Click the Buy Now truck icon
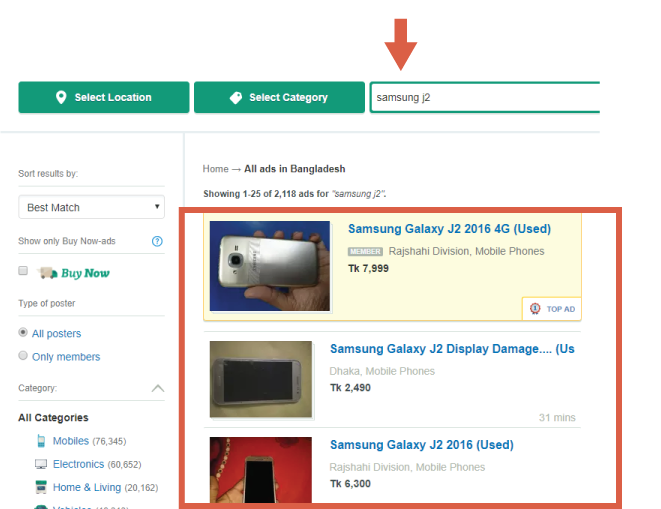This screenshot has width=661, height=509. coord(47,273)
